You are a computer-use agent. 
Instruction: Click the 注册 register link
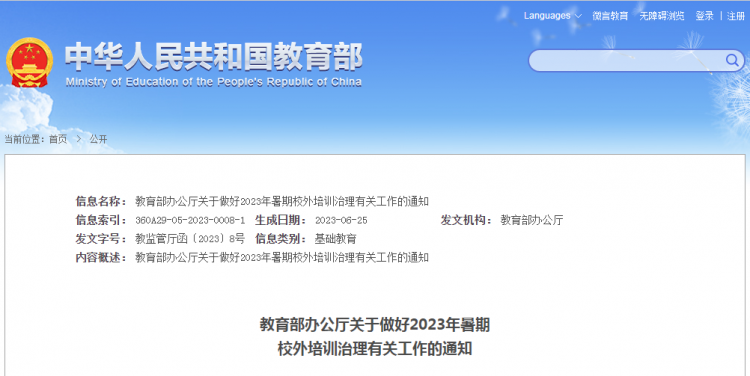click(736, 16)
